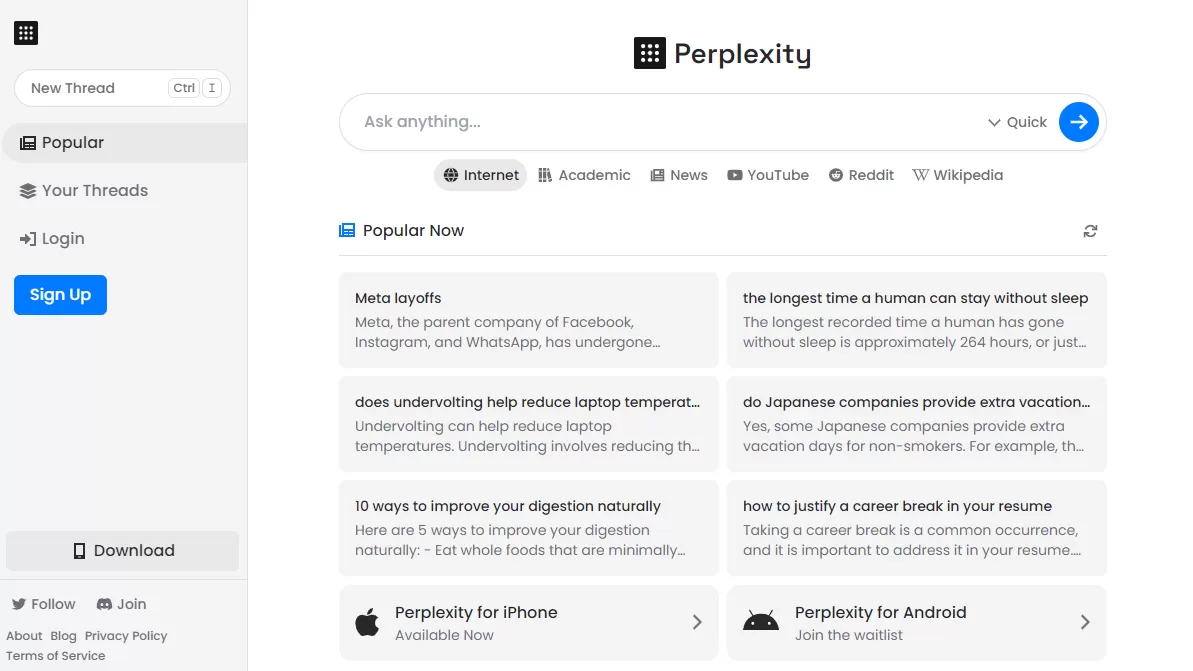Image resolution: width=1193 pixels, height=671 pixels.
Task: Click the Ask anything search field
Action: tap(660, 122)
